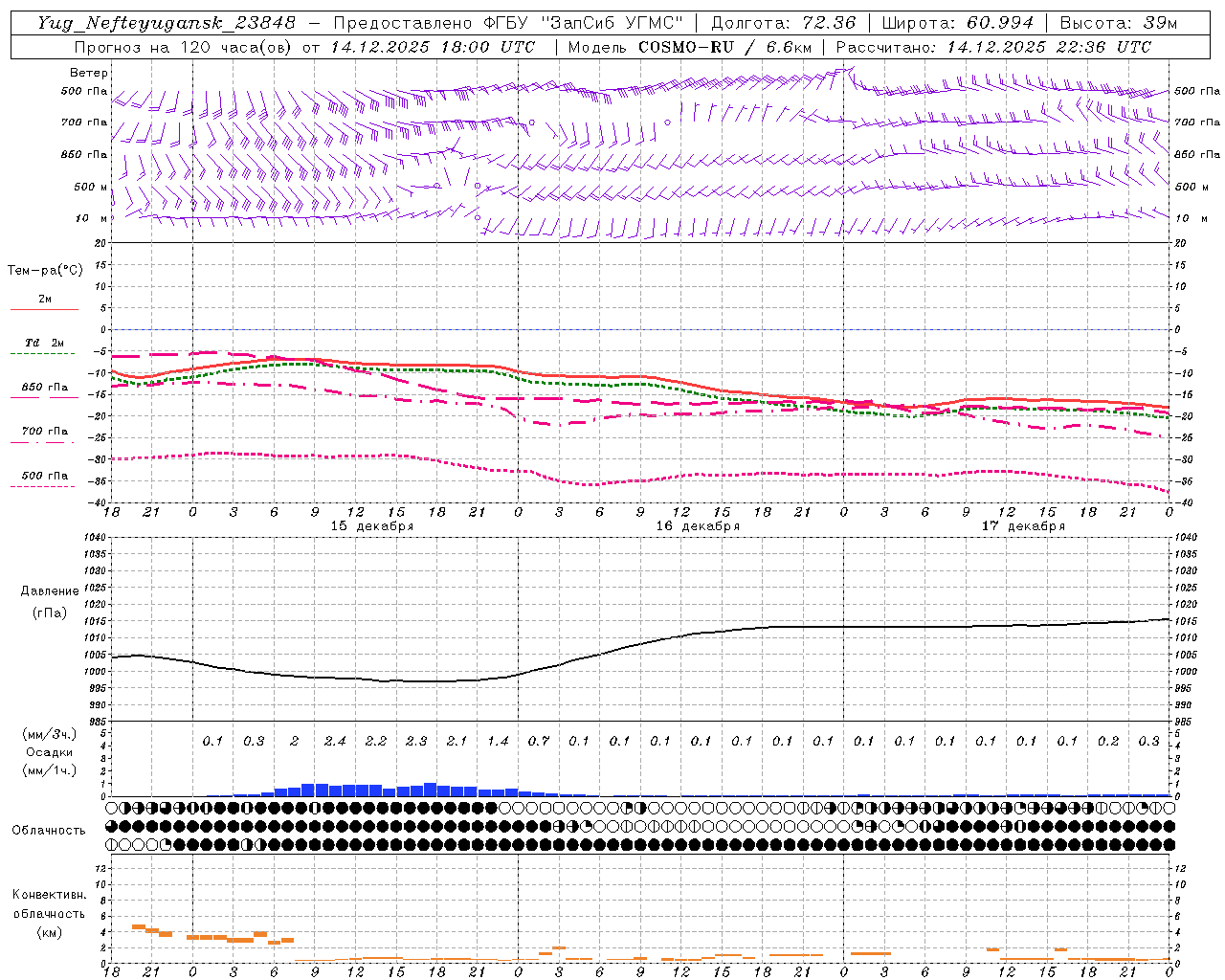The width and height of the screenshot is (1225, 980).
Task: Click the Прогноз на 120 часа(ов) text
Action: (x=184, y=47)
